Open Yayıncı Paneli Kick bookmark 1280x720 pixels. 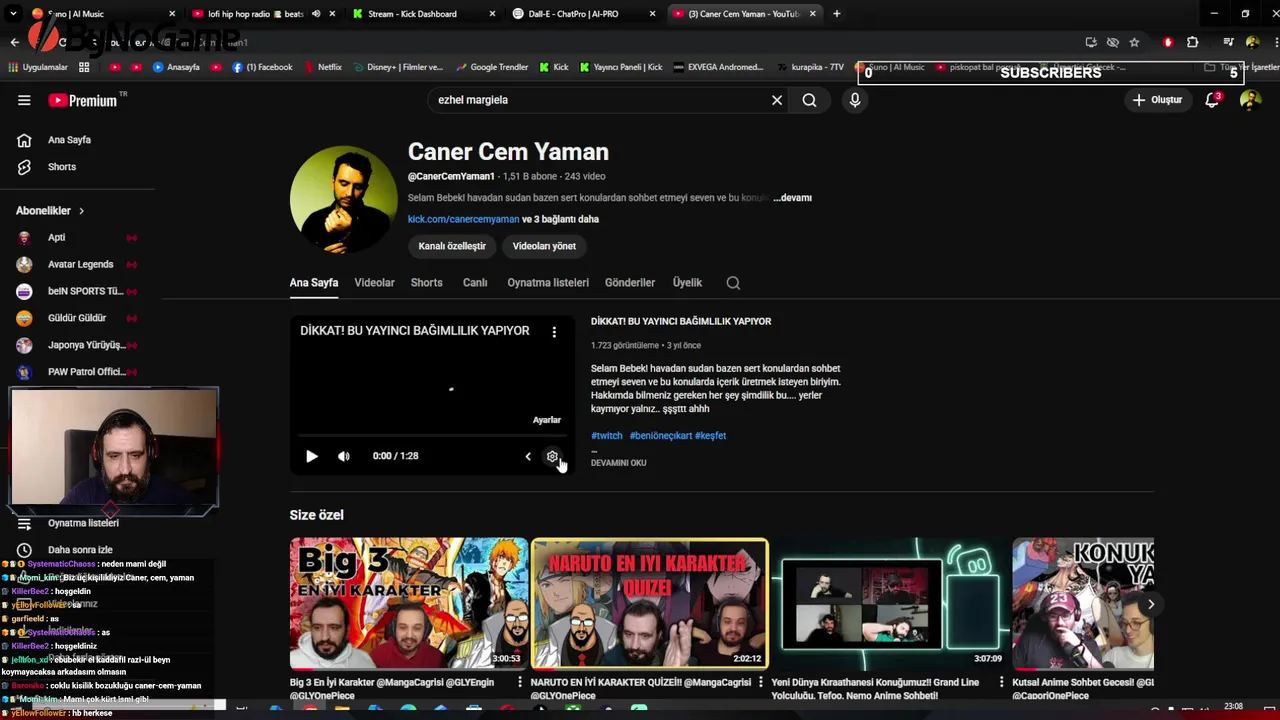[620, 67]
